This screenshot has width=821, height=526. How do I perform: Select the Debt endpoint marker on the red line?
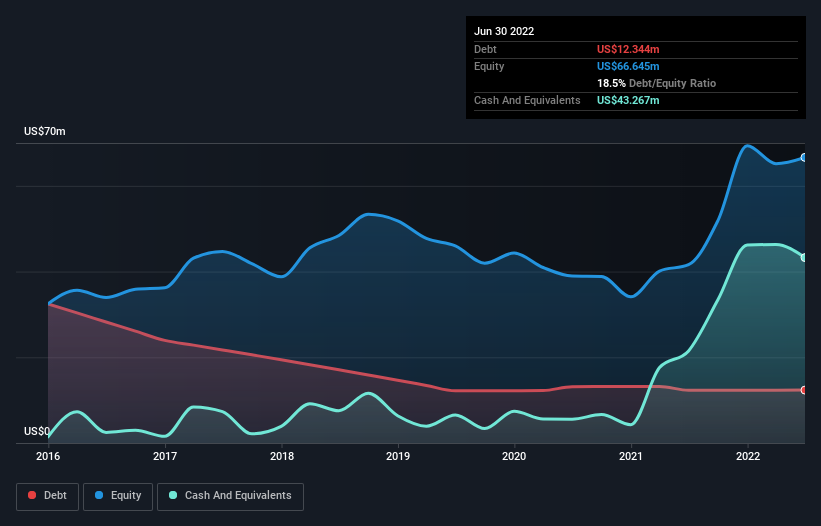click(x=804, y=390)
